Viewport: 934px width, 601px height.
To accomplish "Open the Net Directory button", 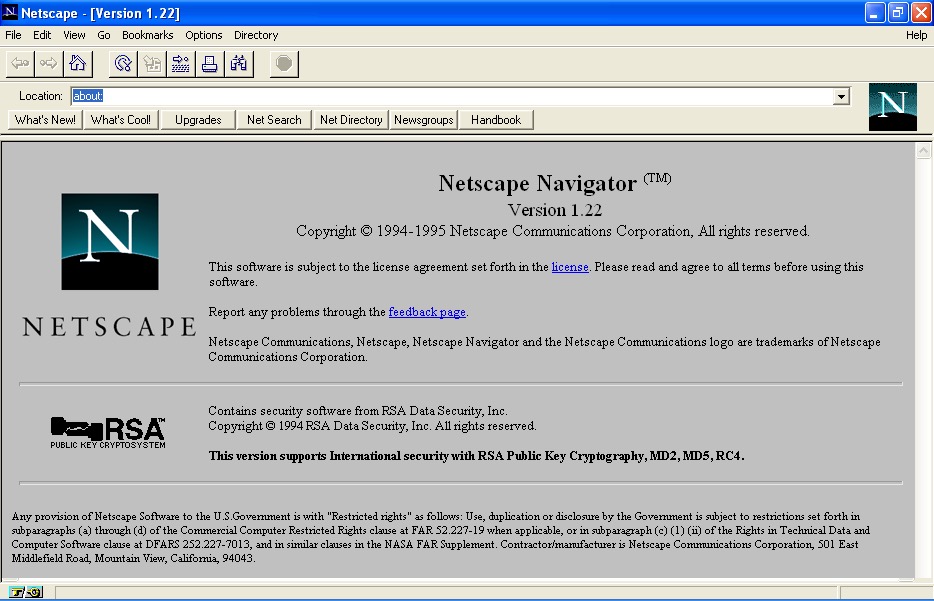I will [x=351, y=120].
